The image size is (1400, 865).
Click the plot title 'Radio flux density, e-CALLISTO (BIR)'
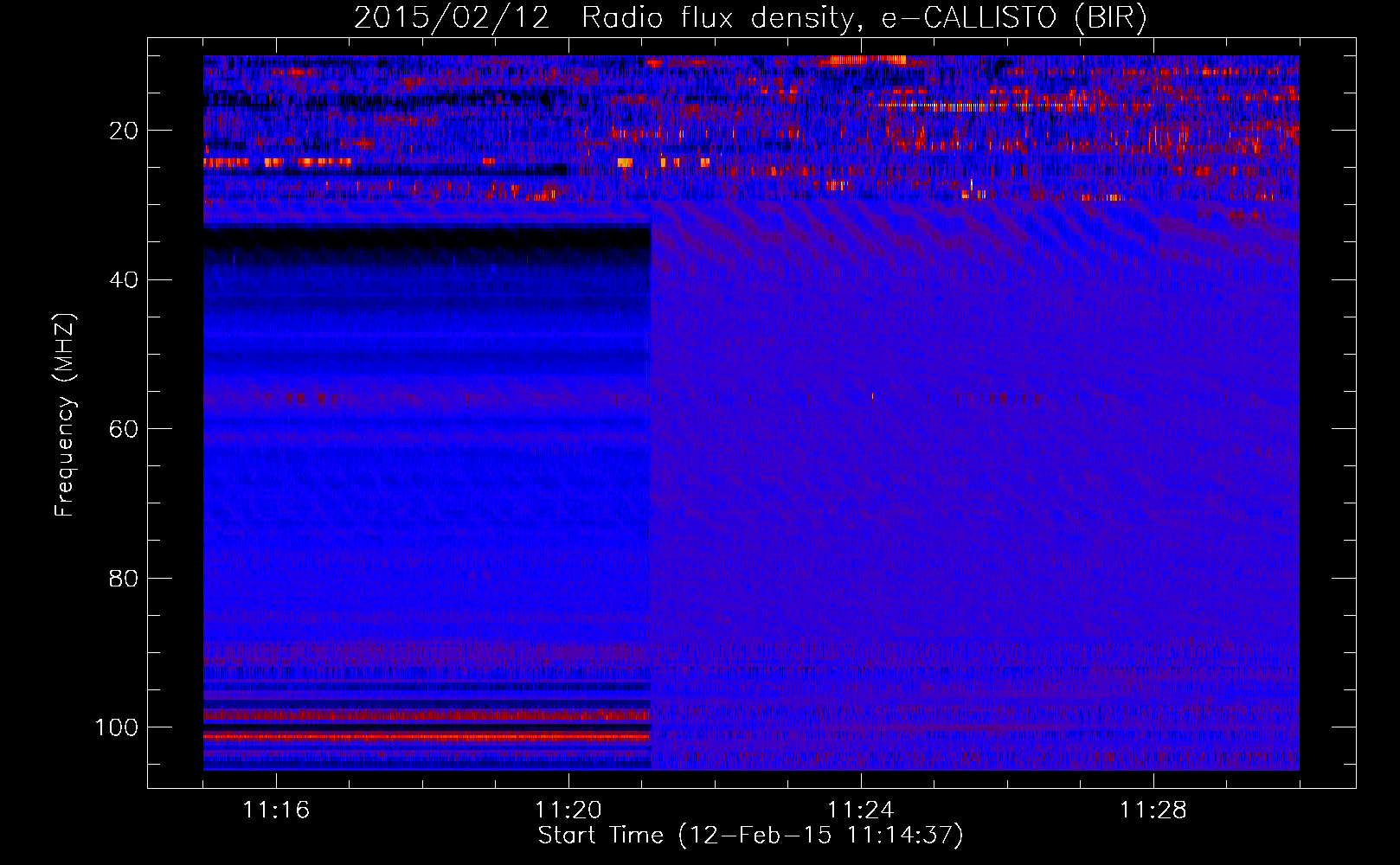[864, 18]
